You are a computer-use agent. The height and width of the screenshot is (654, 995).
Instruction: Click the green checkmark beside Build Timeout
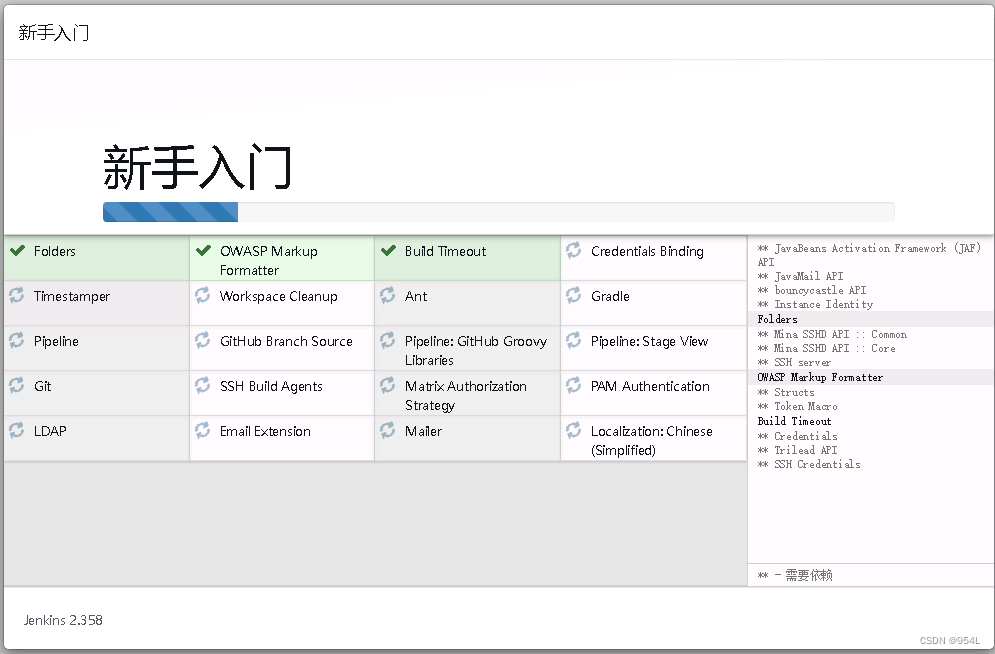point(388,251)
